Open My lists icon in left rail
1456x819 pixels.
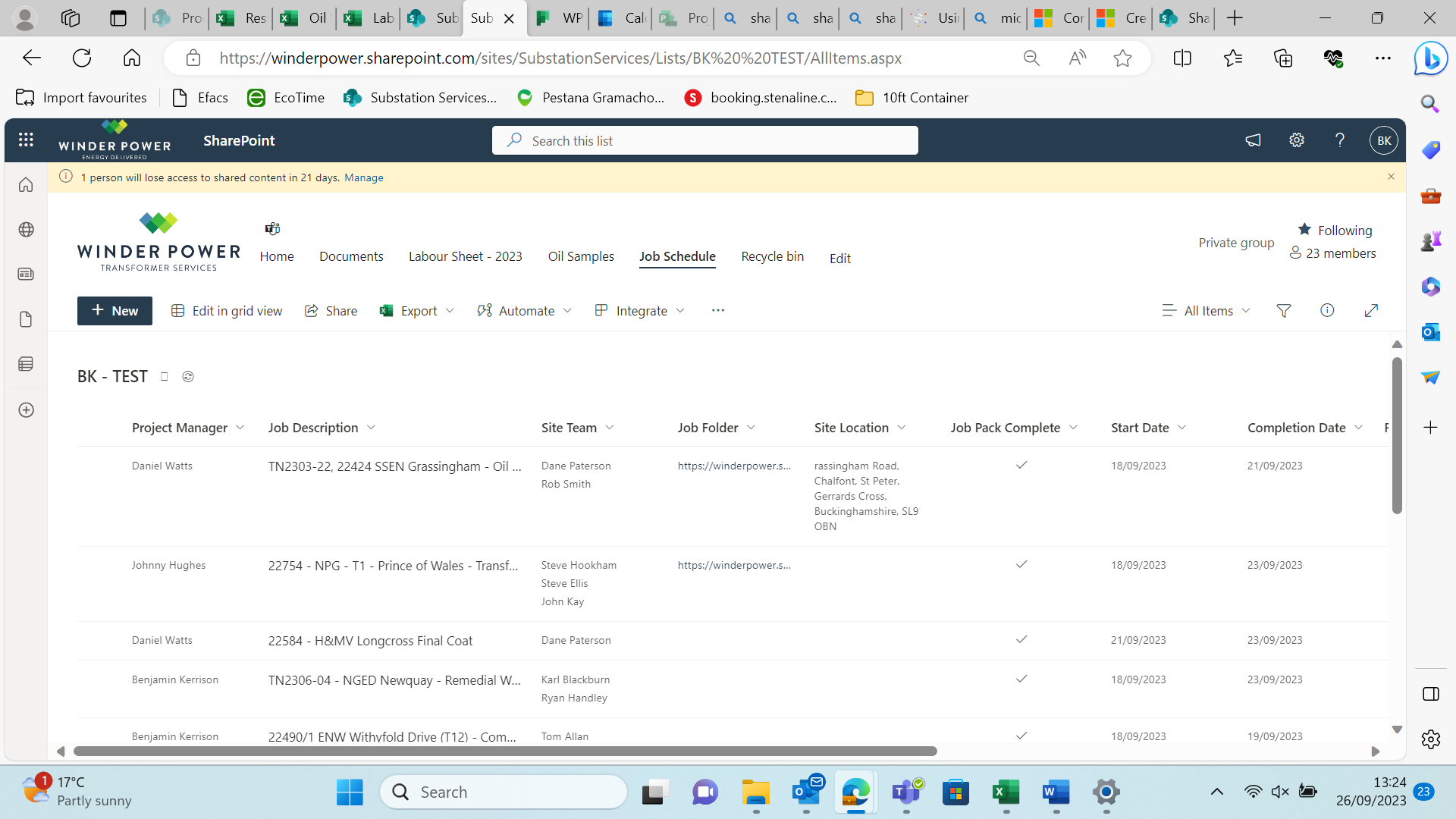26,364
